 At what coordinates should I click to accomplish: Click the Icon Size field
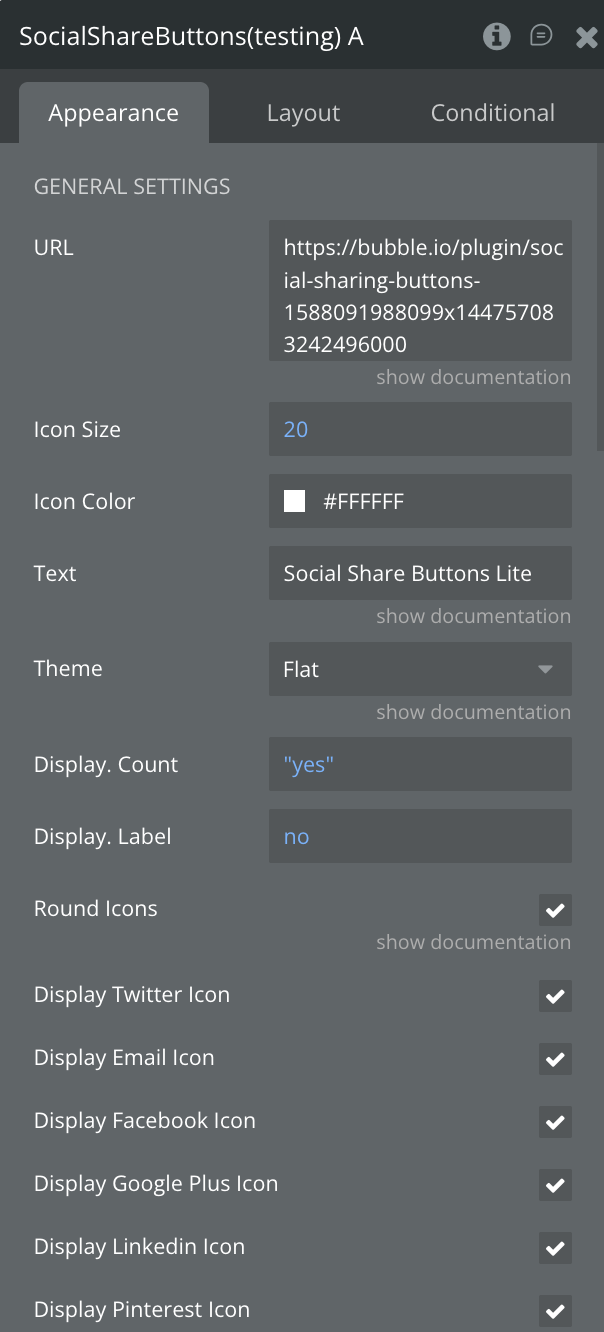click(420, 429)
